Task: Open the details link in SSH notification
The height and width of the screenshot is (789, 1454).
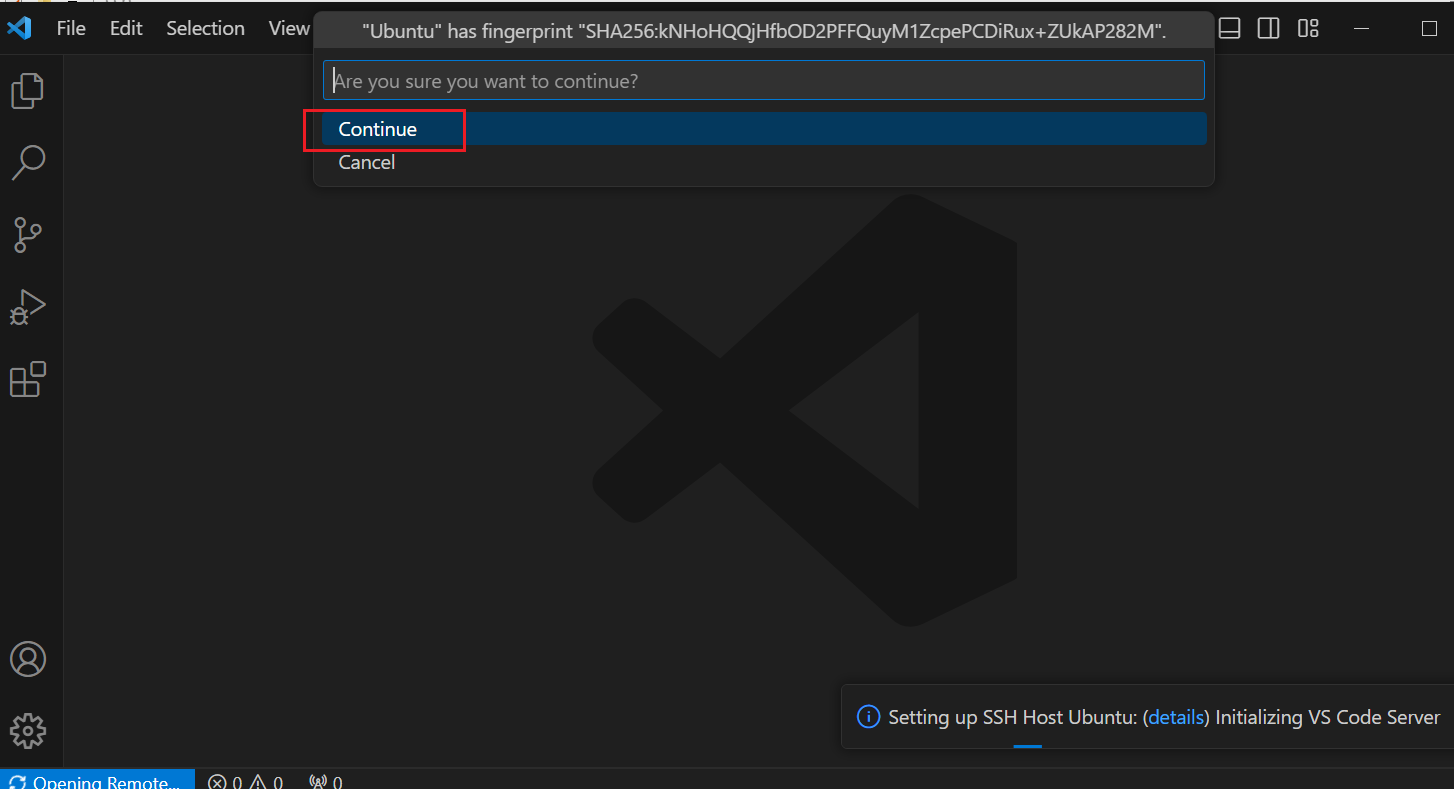Action: pyautogui.click(x=1176, y=717)
